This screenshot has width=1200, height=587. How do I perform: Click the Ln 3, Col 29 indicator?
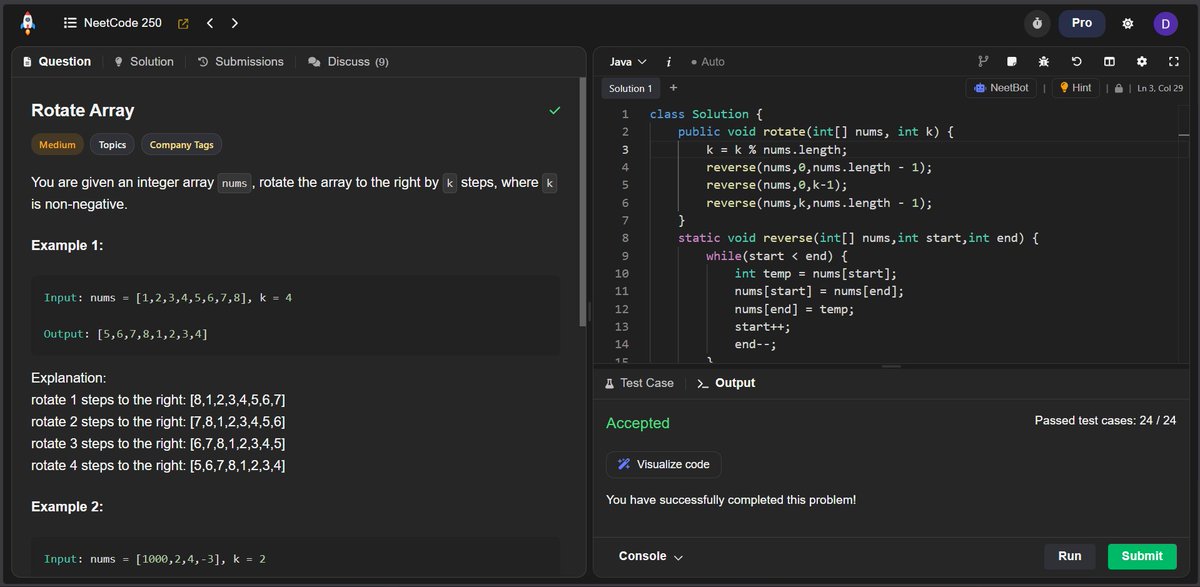tap(1160, 88)
